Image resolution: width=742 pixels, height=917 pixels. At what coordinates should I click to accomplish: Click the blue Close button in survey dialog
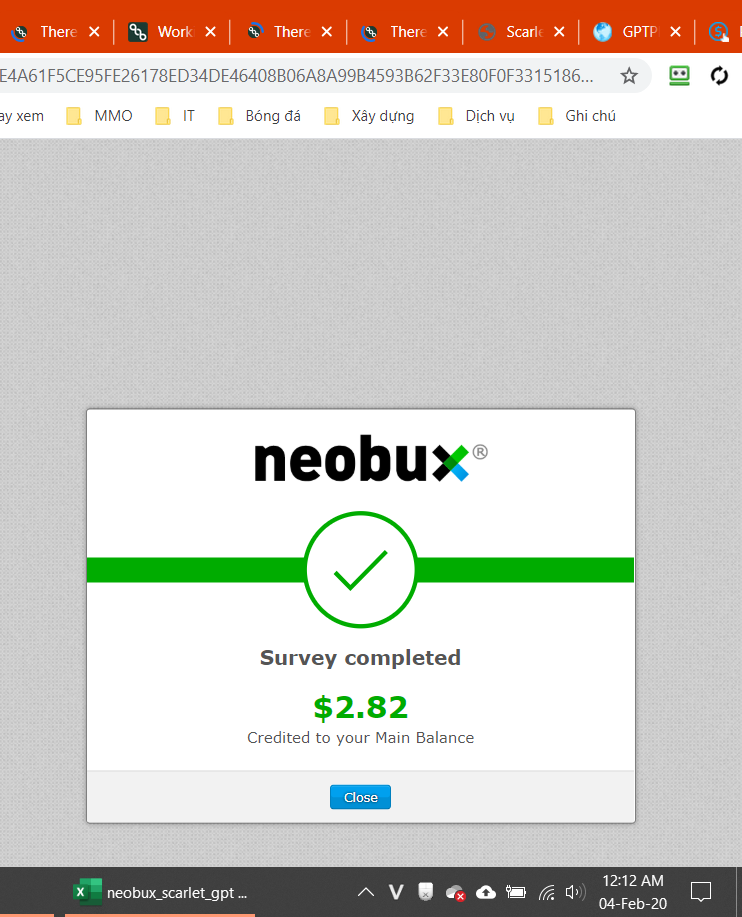pyautogui.click(x=360, y=797)
